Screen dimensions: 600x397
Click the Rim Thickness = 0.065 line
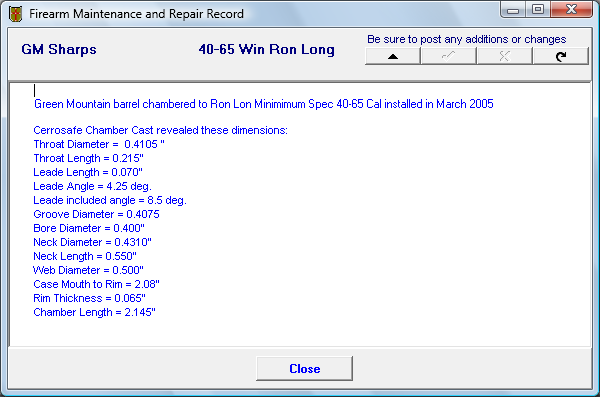tap(90, 298)
